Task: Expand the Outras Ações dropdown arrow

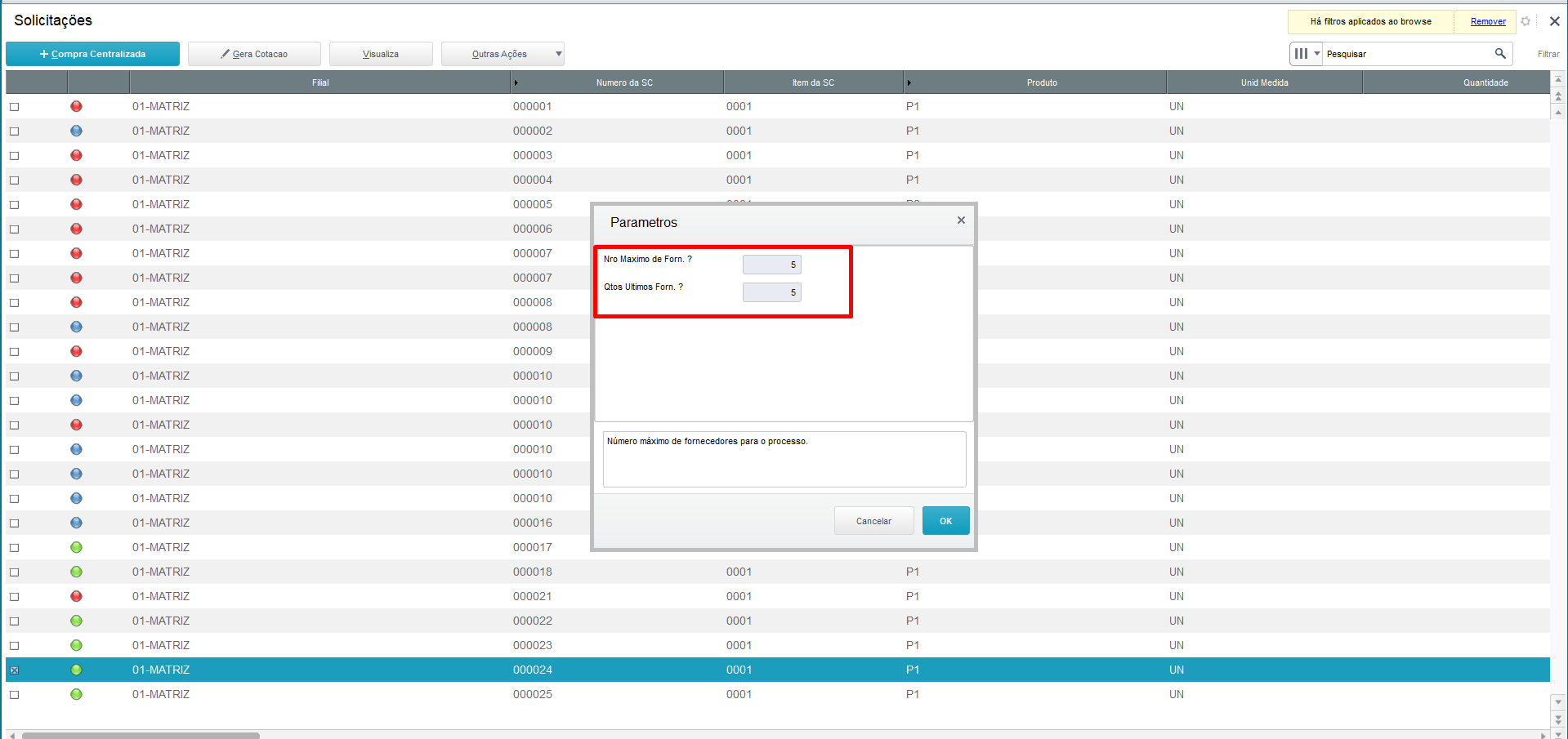Action: point(558,54)
